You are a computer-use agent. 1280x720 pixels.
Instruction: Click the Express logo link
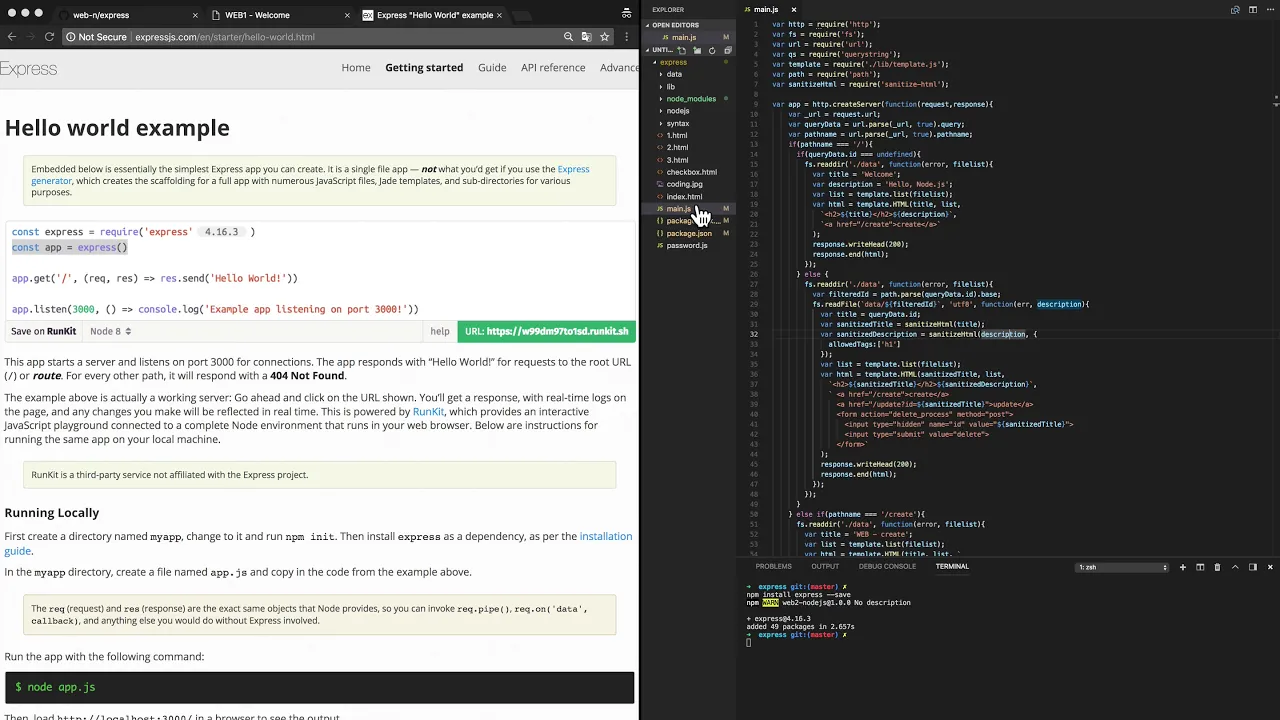coord(28,69)
